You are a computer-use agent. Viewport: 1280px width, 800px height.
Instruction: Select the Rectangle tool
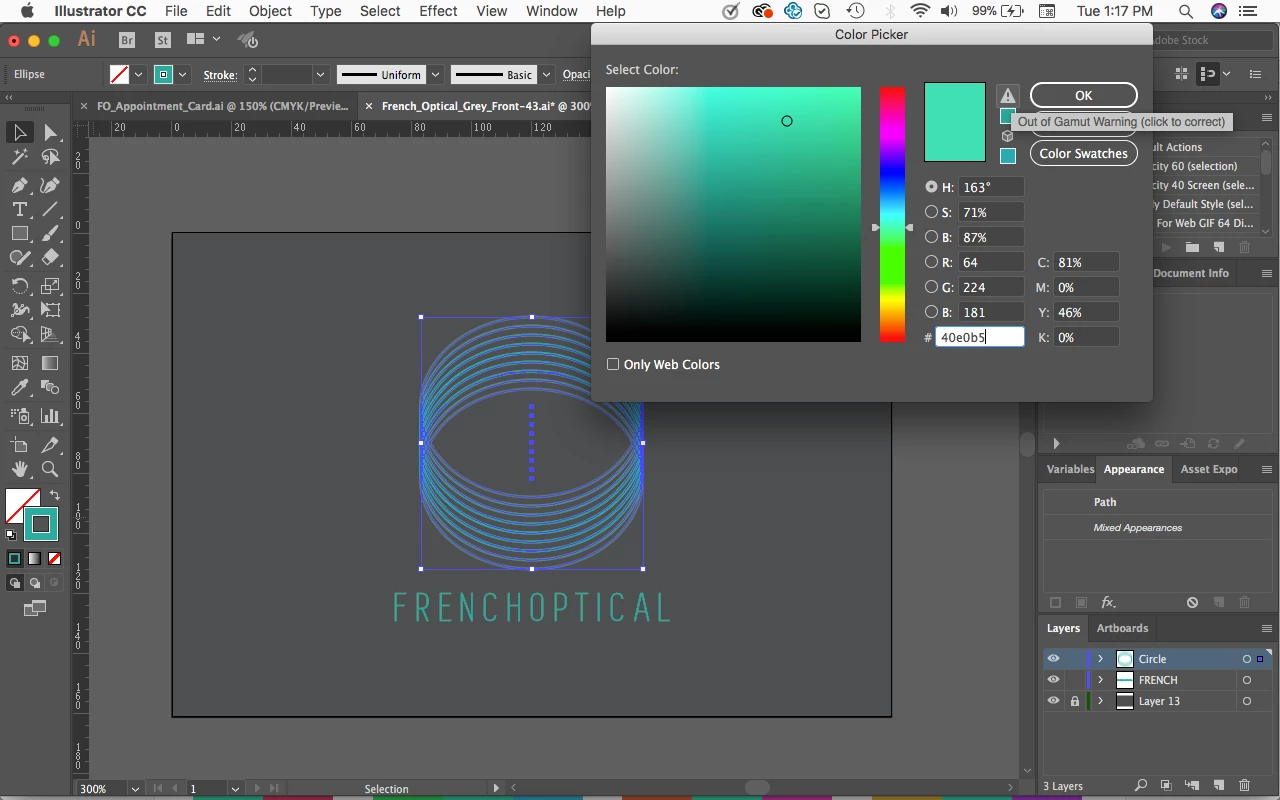point(19,233)
